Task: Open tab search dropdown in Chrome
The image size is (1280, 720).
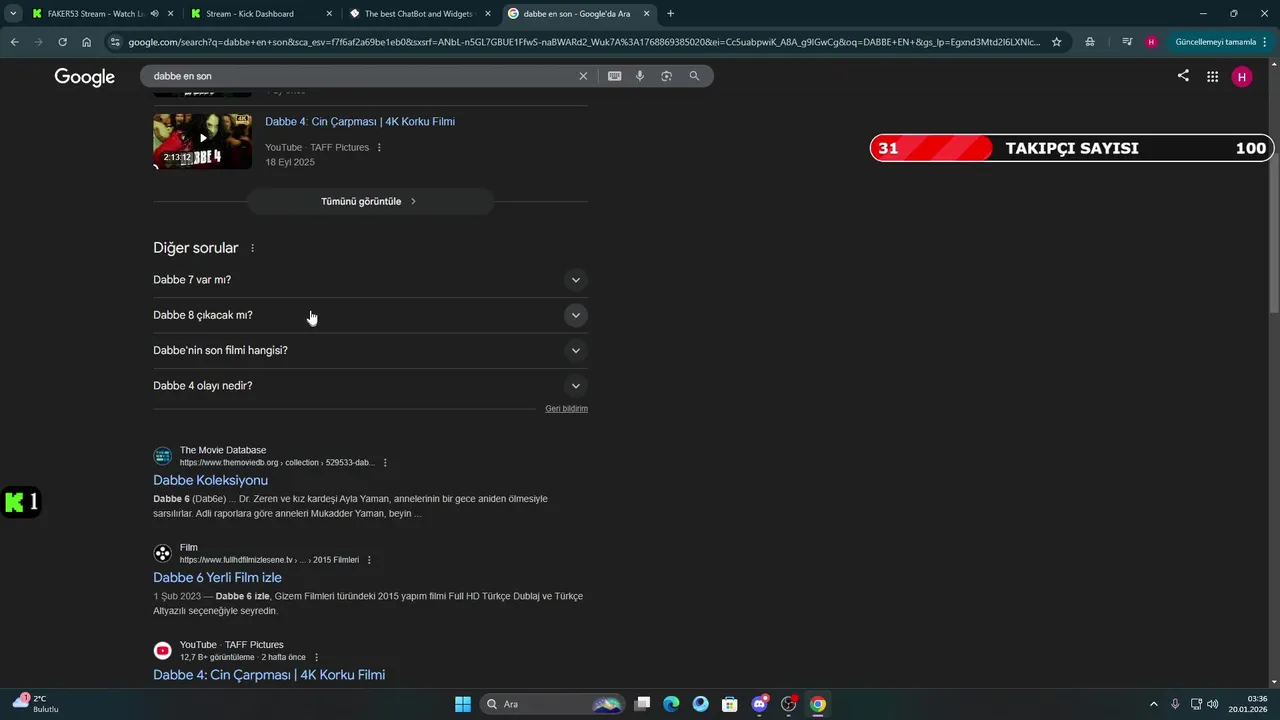Action: click(13, 14)
